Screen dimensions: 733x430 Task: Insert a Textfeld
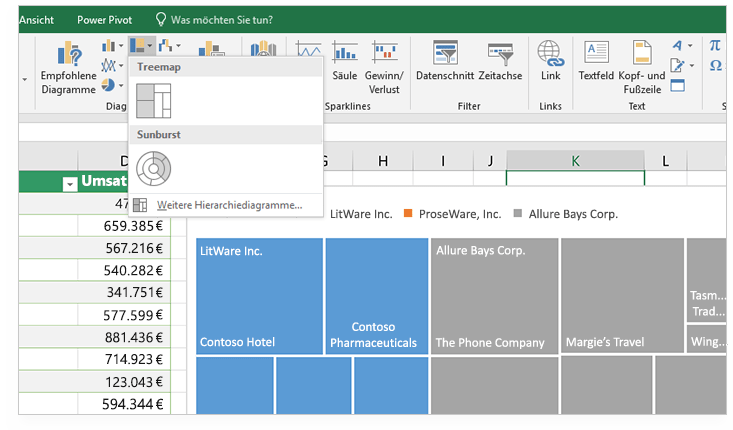tap(596, 61)
